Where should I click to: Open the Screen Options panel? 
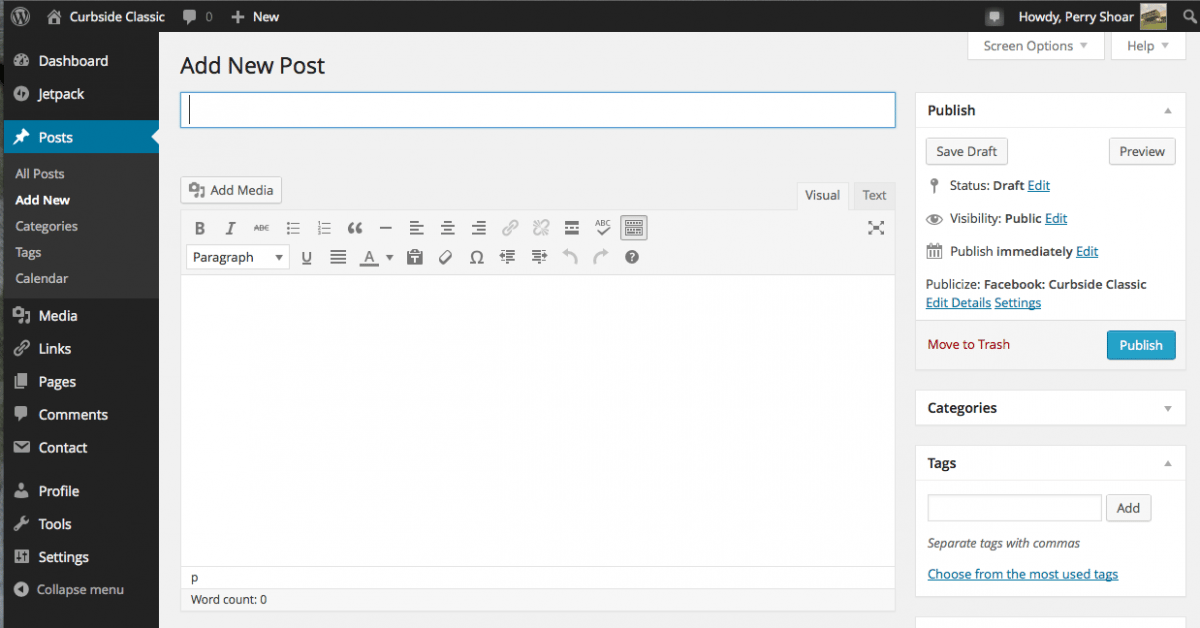1036,46
